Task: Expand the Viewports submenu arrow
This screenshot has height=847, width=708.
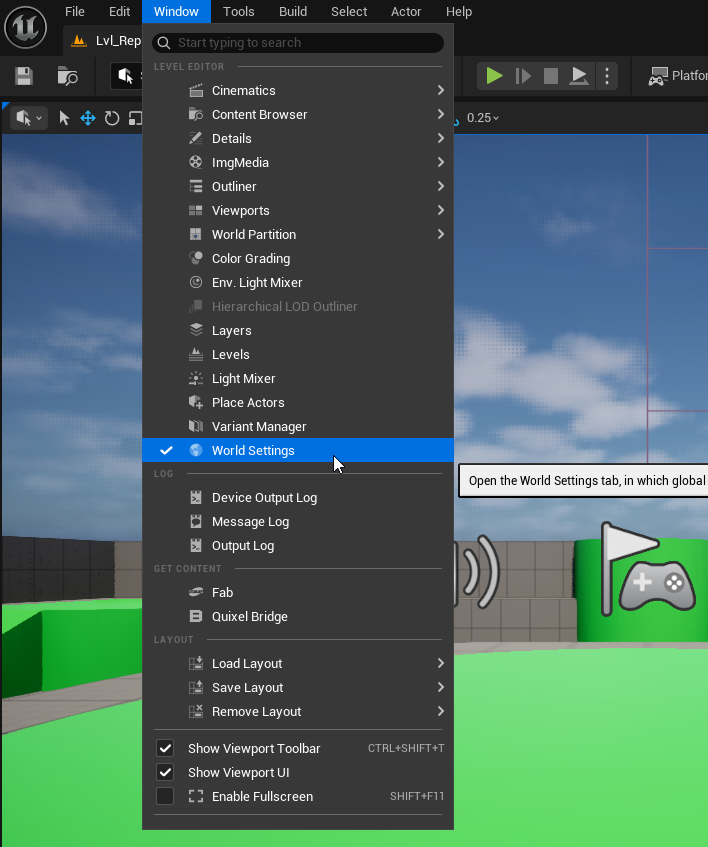Action: pyautogui.click(x=441, y=210)
